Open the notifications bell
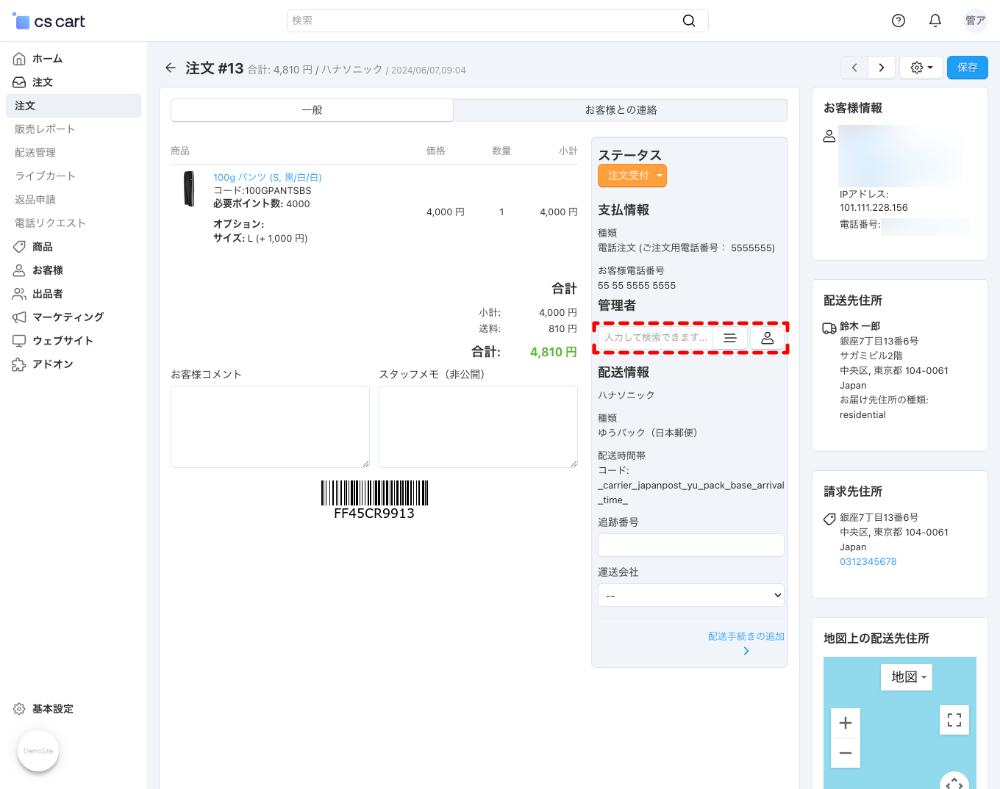The image size is (1000, 789). coord(935,21)
